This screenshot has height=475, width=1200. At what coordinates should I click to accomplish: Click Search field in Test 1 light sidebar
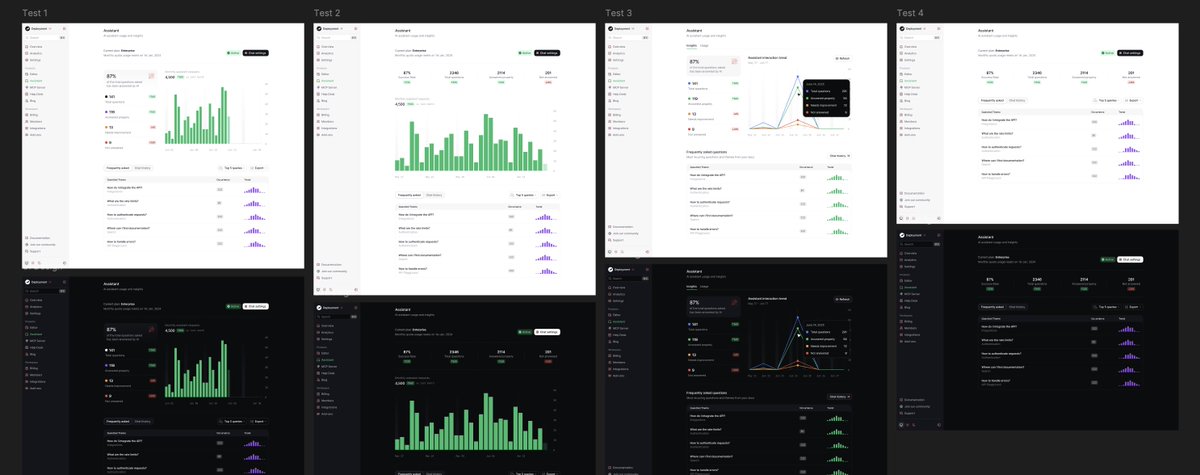tap(45, 37)
